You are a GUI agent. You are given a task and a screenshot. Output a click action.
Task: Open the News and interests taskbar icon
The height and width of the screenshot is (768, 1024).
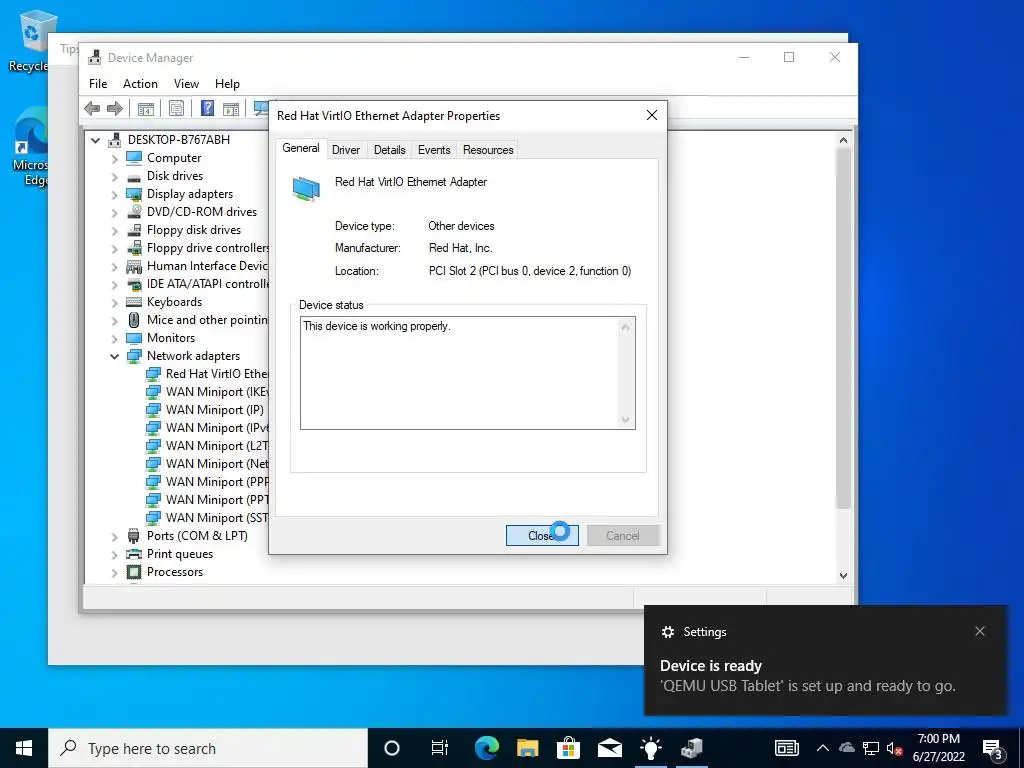(x=787, y=748)
